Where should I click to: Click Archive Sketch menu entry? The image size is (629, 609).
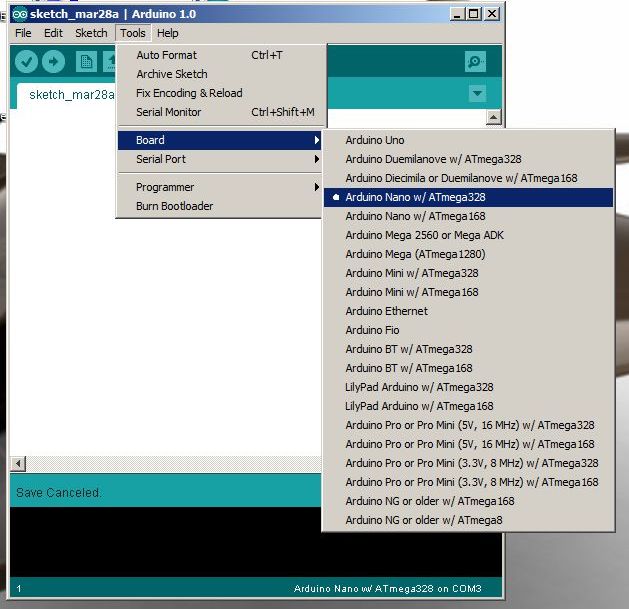click(172, 74)
